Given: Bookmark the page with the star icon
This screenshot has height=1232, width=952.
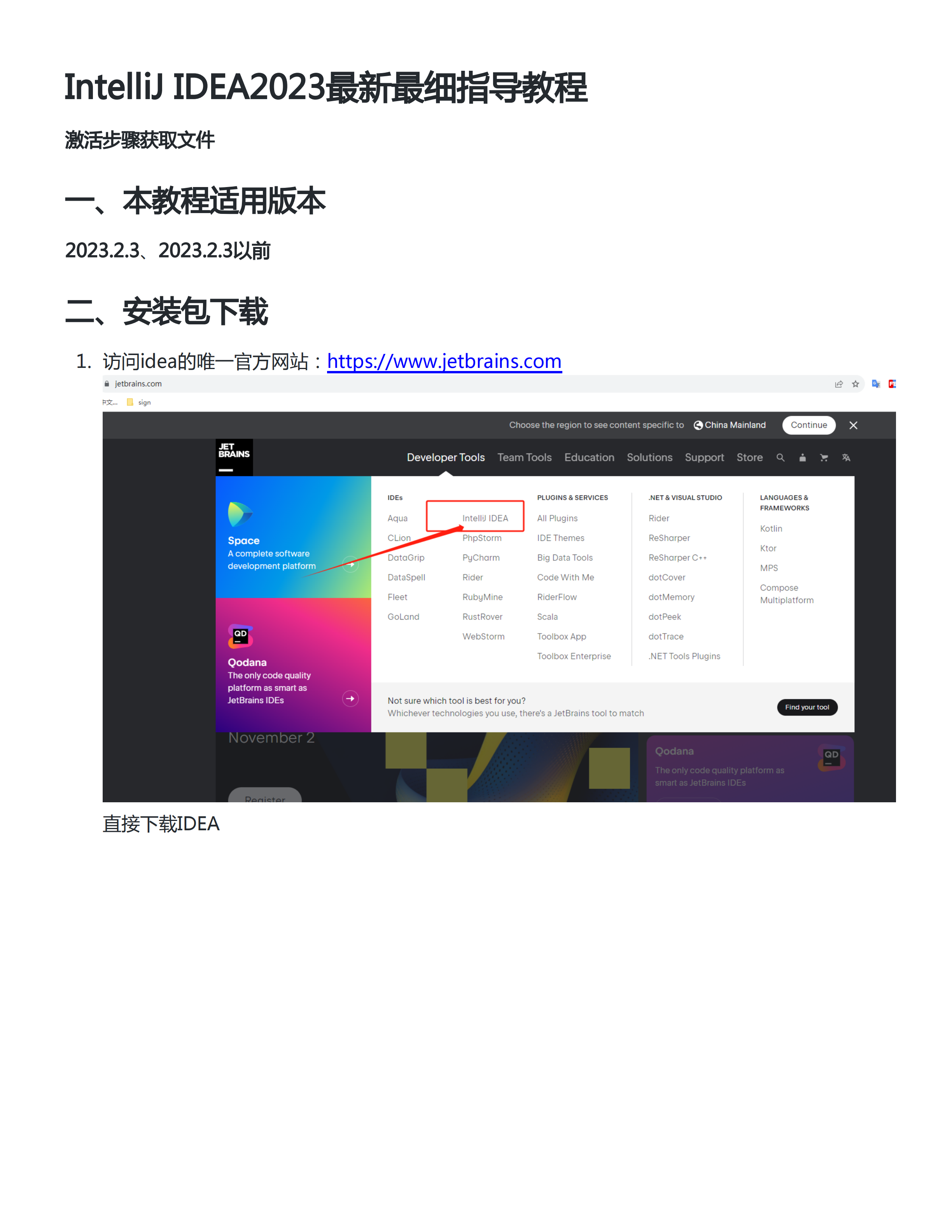Looking at the screenshot, I should pos(856,383).
